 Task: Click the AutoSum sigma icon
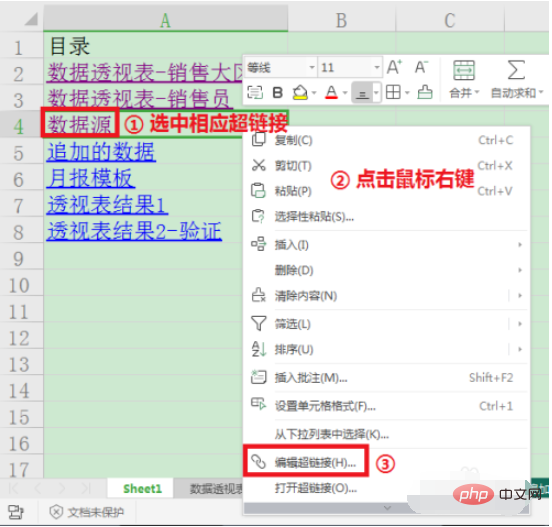[x=516, y=70]
